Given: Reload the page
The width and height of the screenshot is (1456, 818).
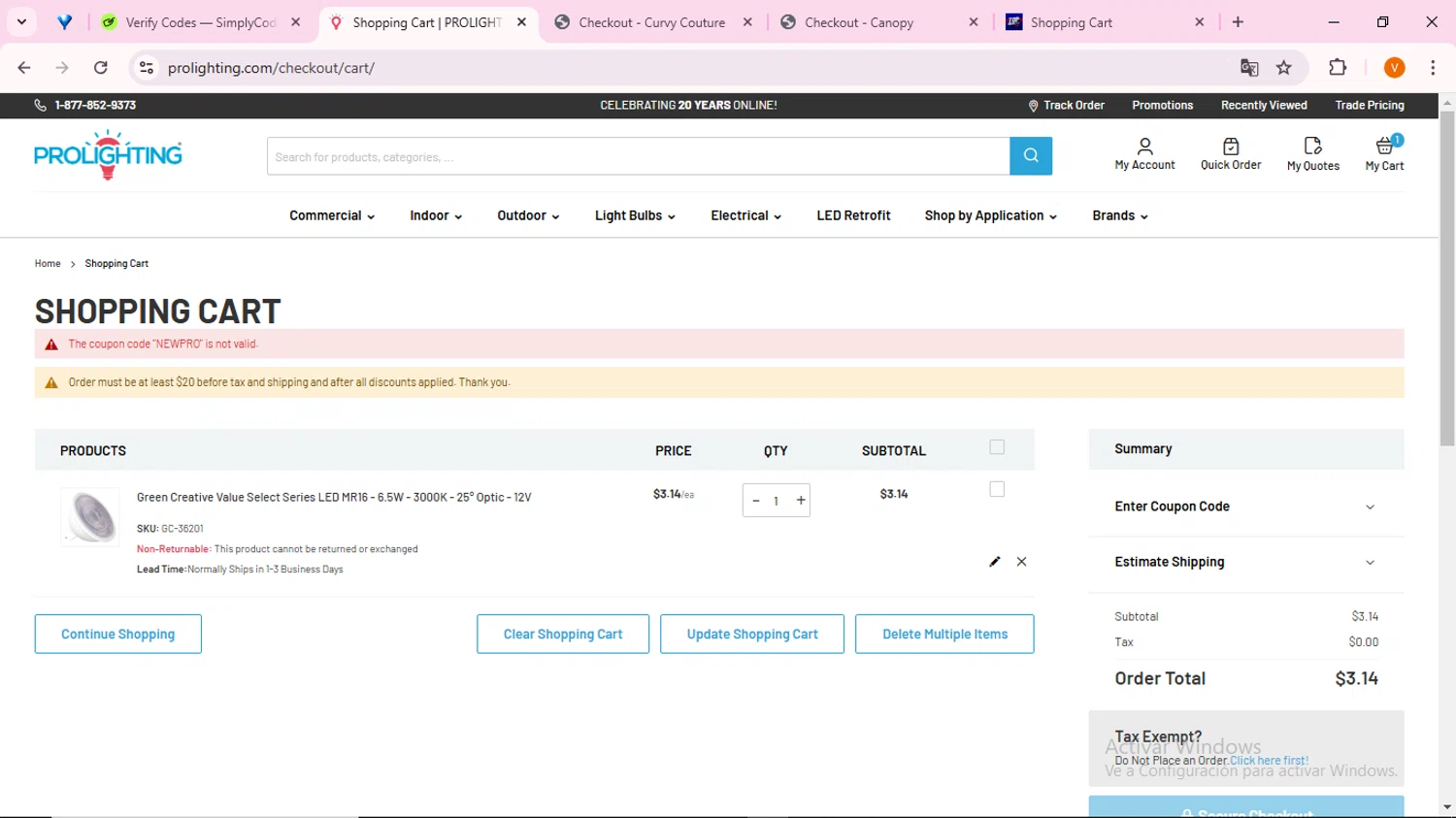Looking at the screenshot, I should point(101,67).
